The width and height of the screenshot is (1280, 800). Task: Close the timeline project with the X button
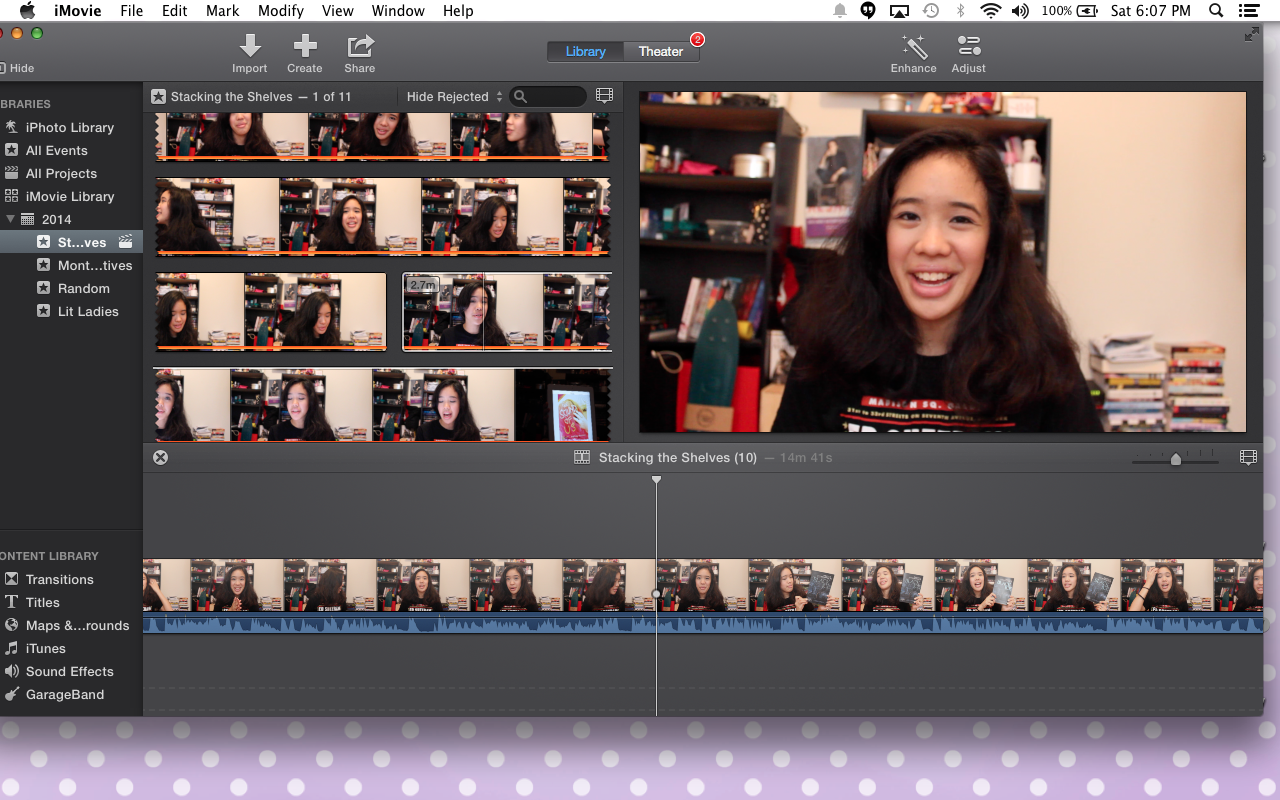[x=160, y=457]
